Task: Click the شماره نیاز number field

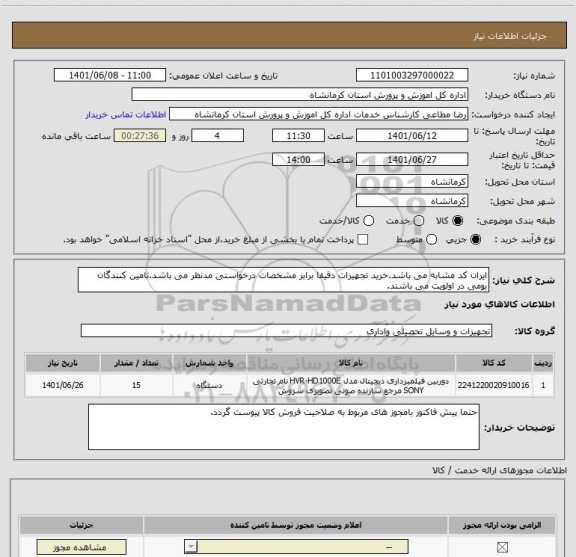Action: pos(412,75)
